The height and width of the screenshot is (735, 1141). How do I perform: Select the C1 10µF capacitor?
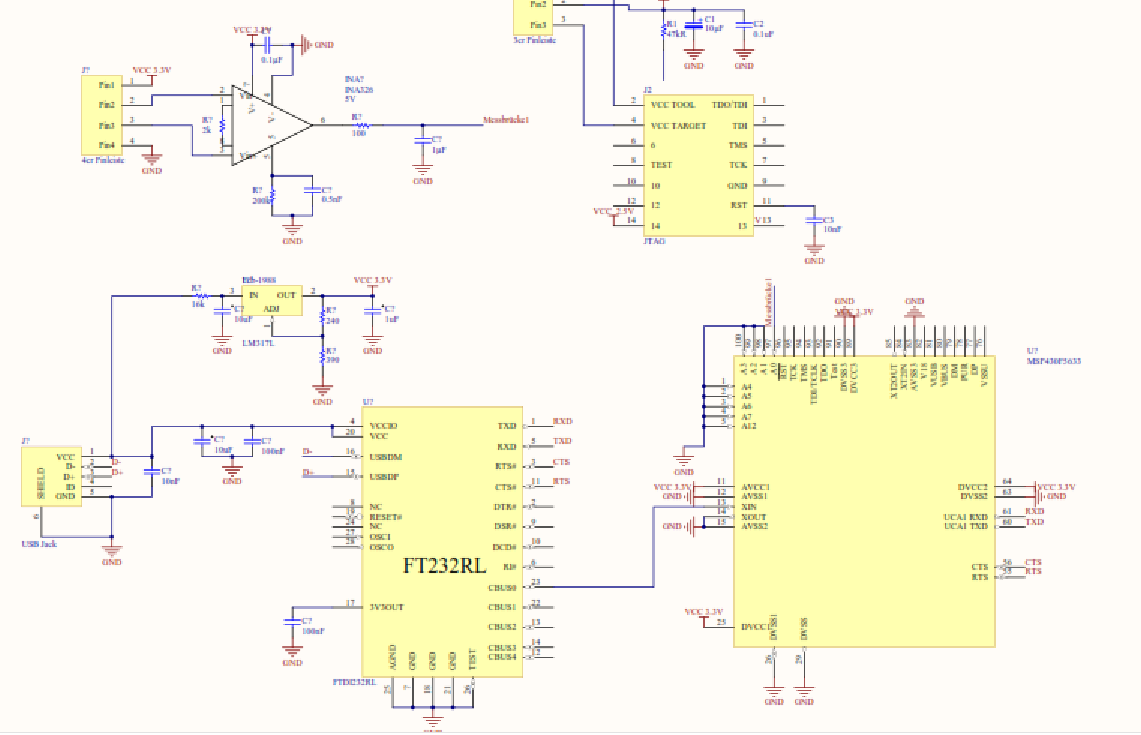[694, 25]
